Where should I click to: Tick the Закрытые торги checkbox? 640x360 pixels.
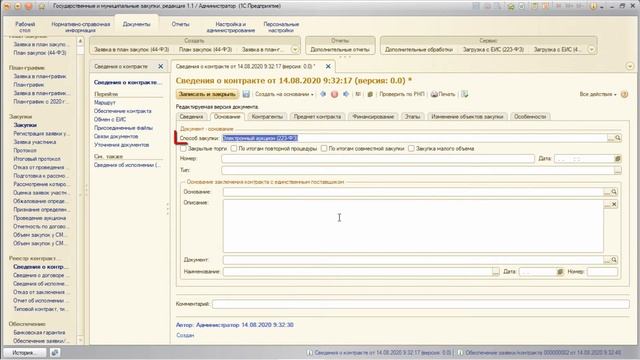pos(184,149)
